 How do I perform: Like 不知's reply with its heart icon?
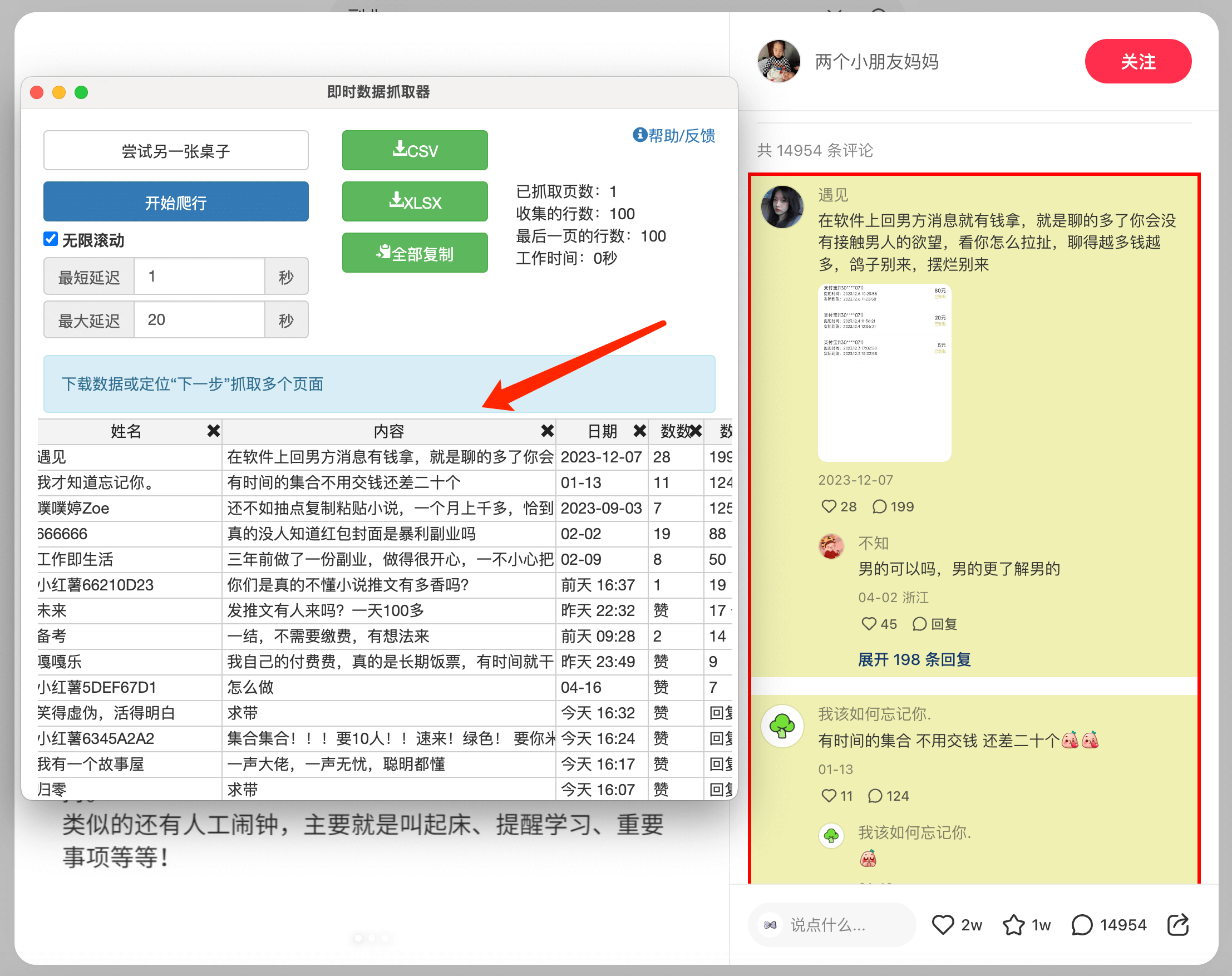[x=869, y=624]
